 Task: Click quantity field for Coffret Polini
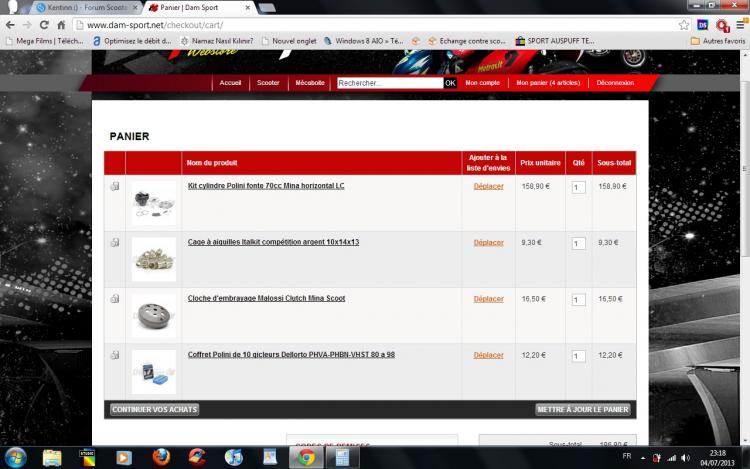[x=578, y=356]
